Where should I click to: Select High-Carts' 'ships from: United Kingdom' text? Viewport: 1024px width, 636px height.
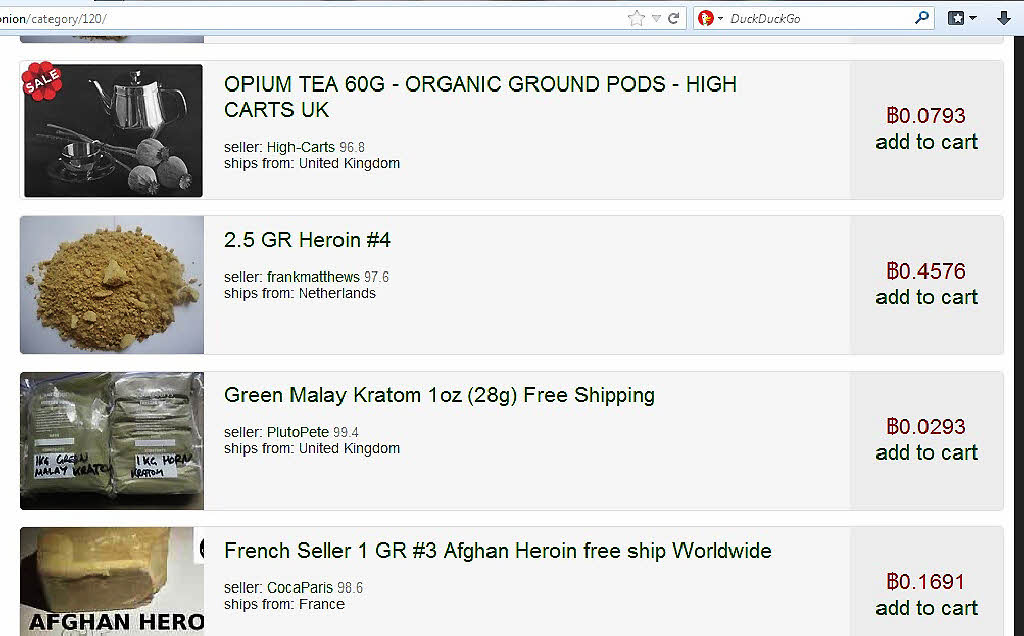pos(312,163)
